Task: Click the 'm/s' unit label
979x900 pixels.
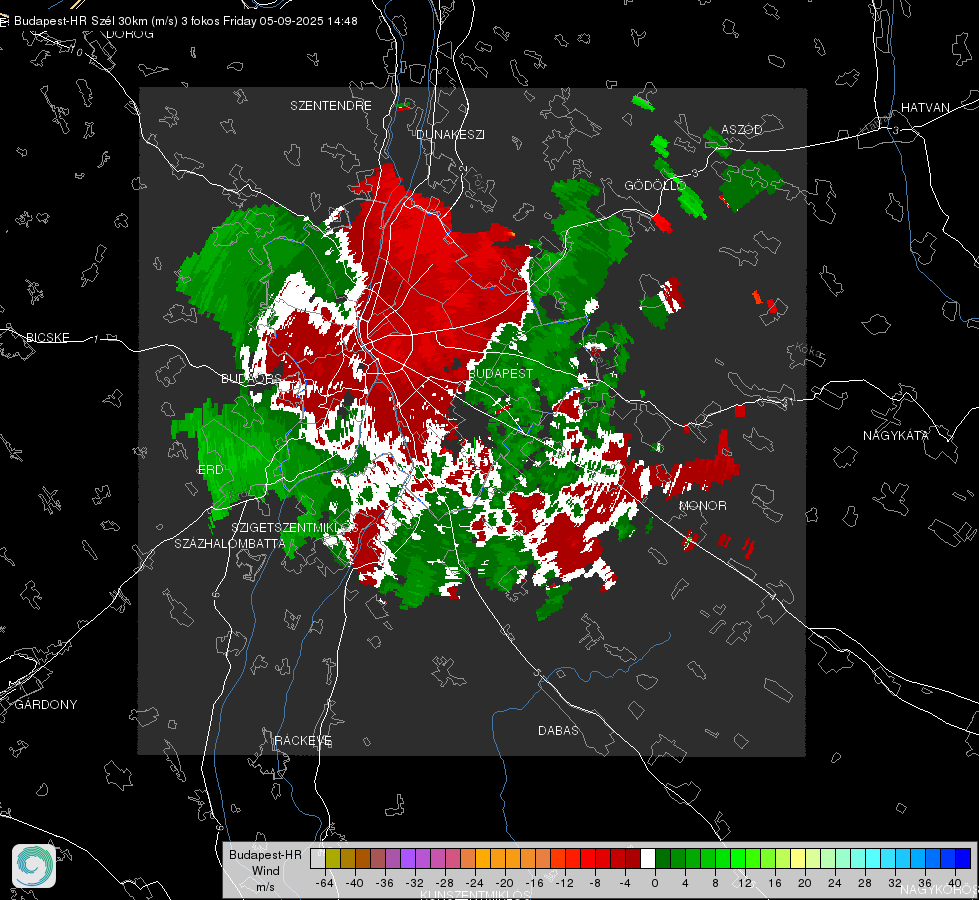Action: click(265, 886)
